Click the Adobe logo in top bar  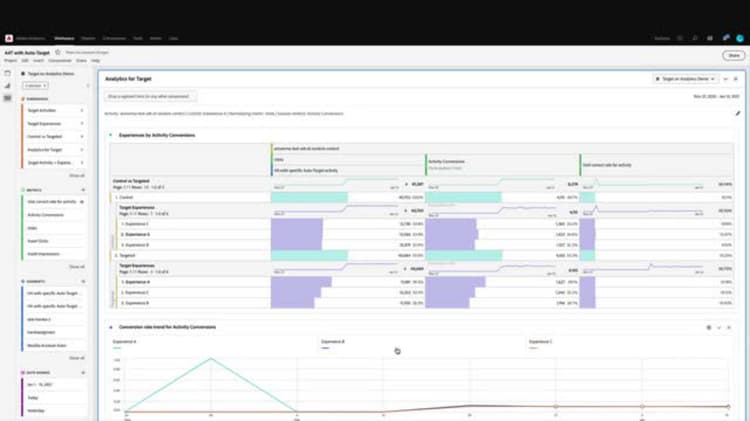coord(9,38)
